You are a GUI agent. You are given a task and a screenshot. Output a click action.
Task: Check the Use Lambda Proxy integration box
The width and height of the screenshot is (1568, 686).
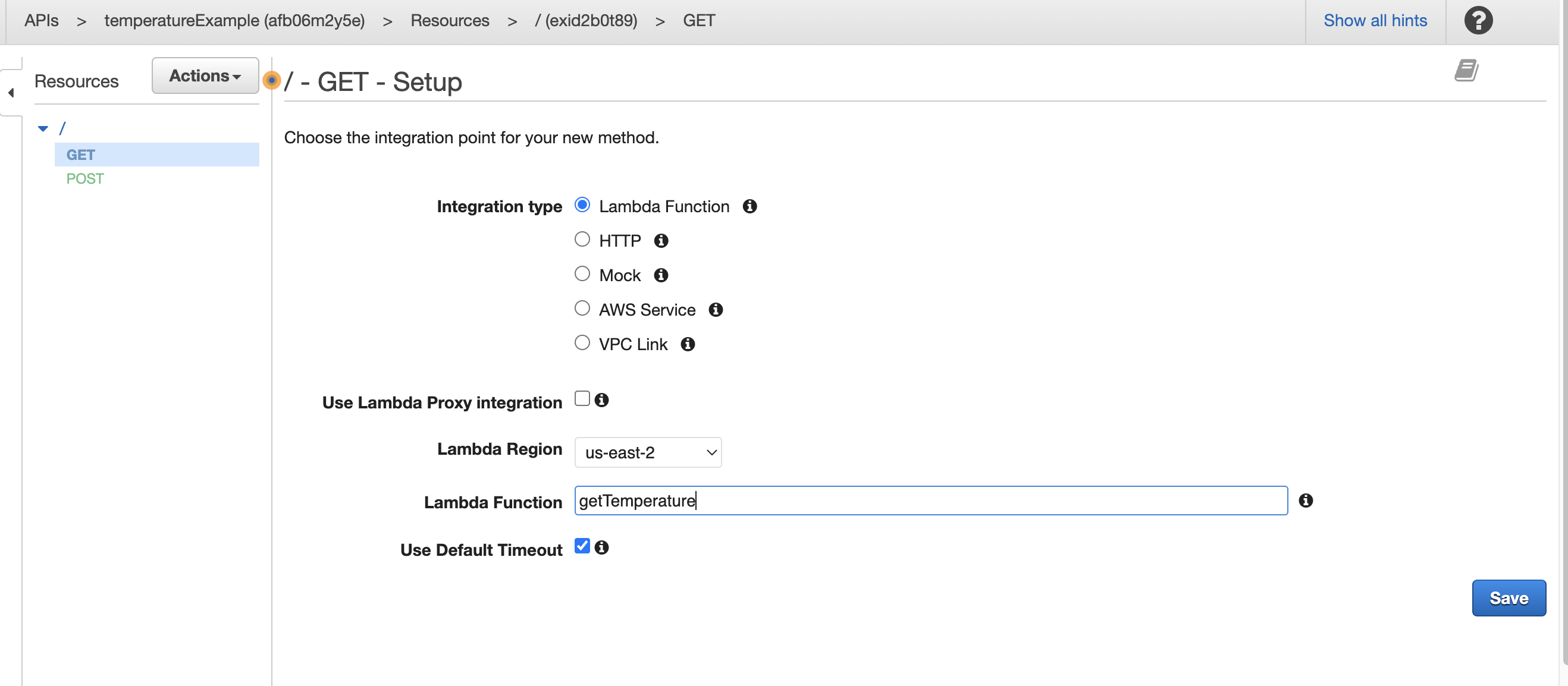(x=582, y=398)
